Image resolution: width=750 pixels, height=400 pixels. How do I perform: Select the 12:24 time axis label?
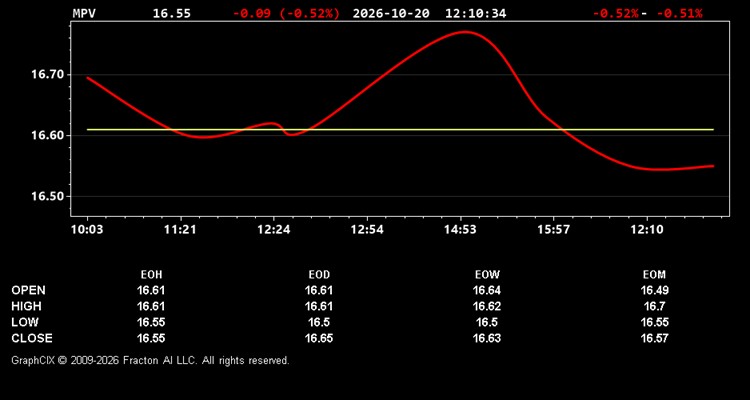(x=274, y=230)
